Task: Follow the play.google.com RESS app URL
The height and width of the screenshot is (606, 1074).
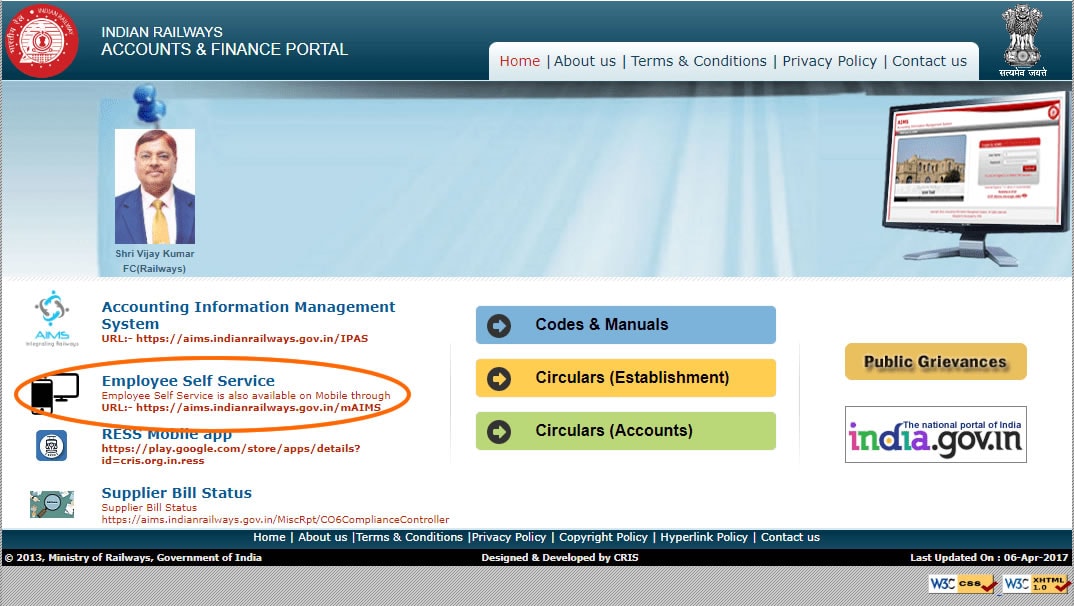Action: pyautogui.click(x=231, y=455)
